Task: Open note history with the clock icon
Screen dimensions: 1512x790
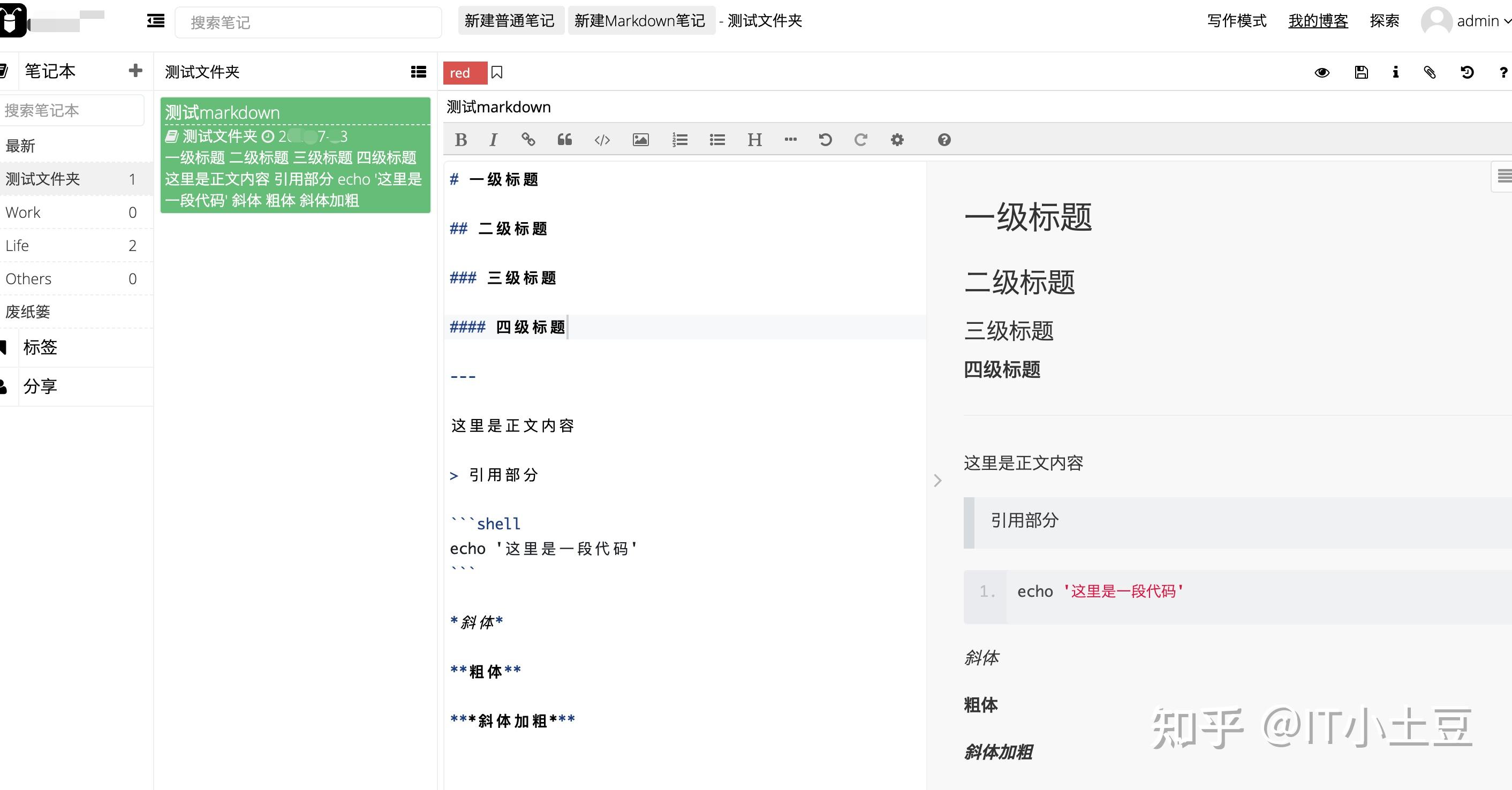Action: tap(1467, 72)
